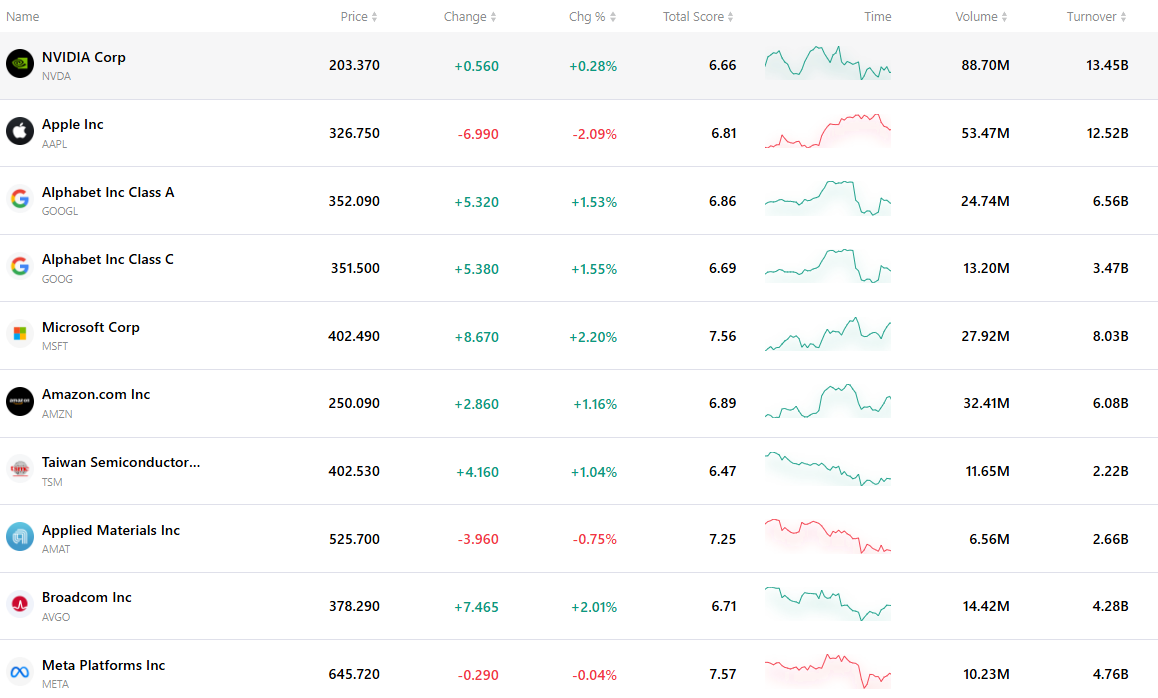
Task: View Apple Inc red sparkline chart
Action: [828, 131]
